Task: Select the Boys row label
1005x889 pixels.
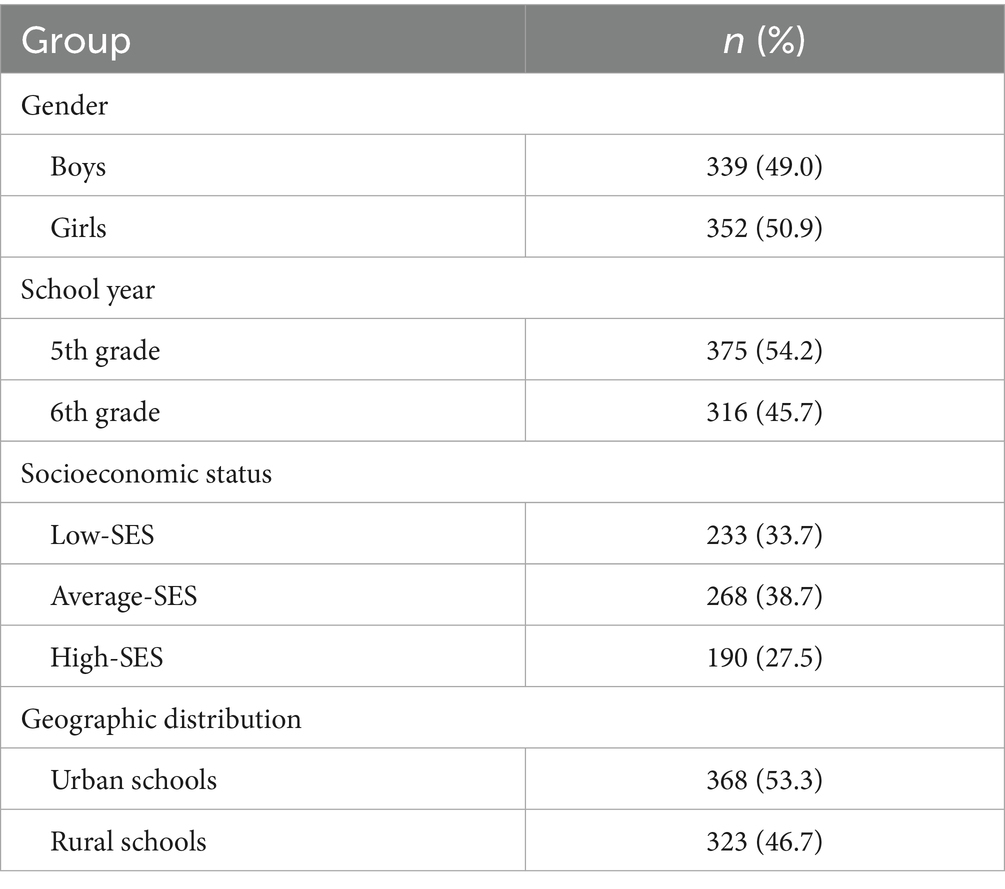Action: point(78,166)
